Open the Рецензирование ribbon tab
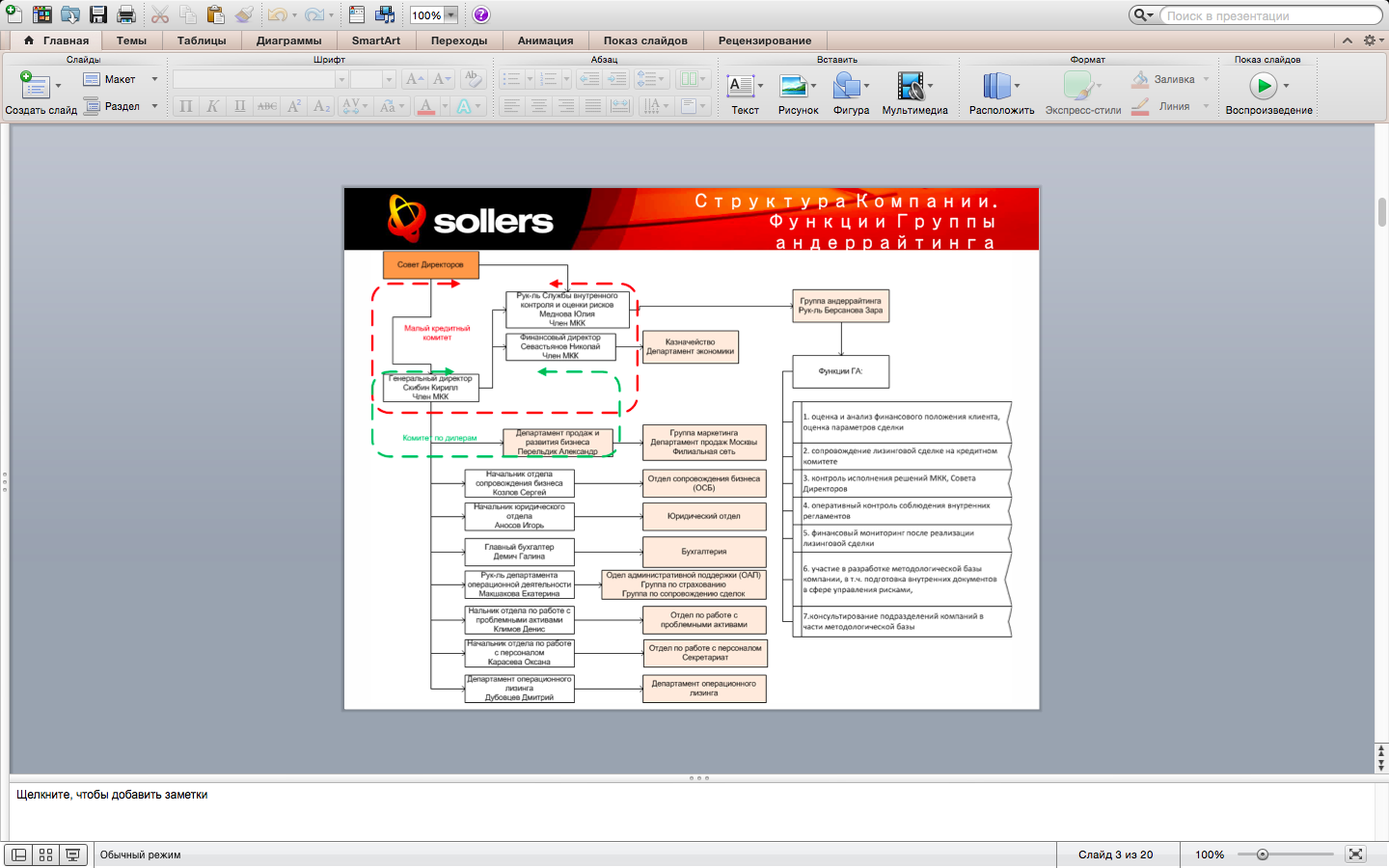 click(765, 41)
